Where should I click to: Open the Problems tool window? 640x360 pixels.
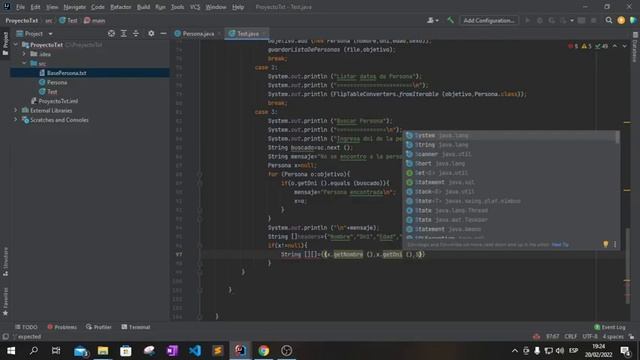[x=62, y=327]
